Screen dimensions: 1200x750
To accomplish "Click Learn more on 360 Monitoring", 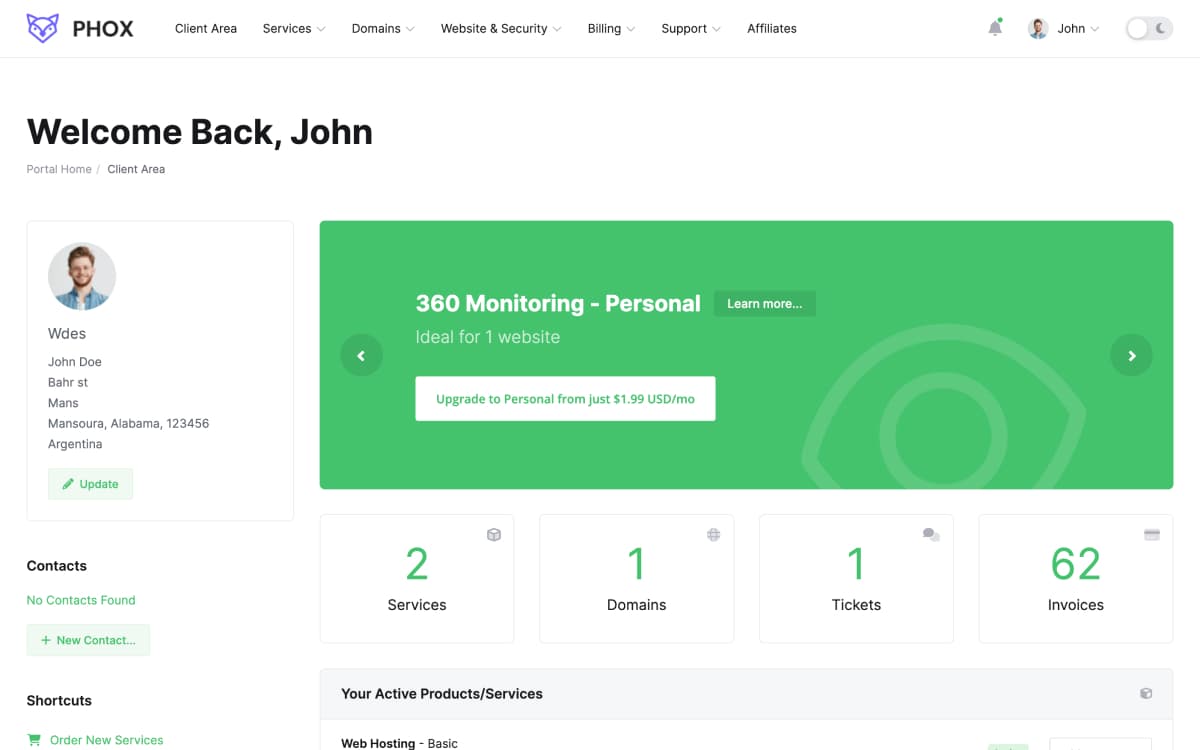I will click(765, 304).
